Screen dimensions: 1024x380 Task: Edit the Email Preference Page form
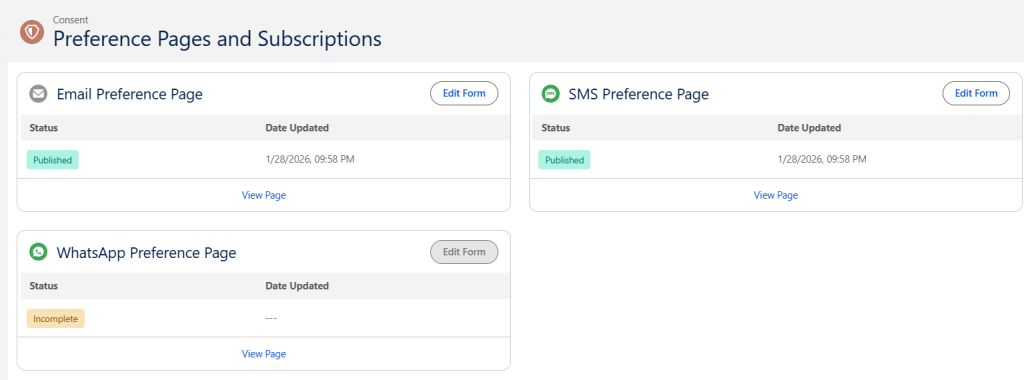click(464, 93)
